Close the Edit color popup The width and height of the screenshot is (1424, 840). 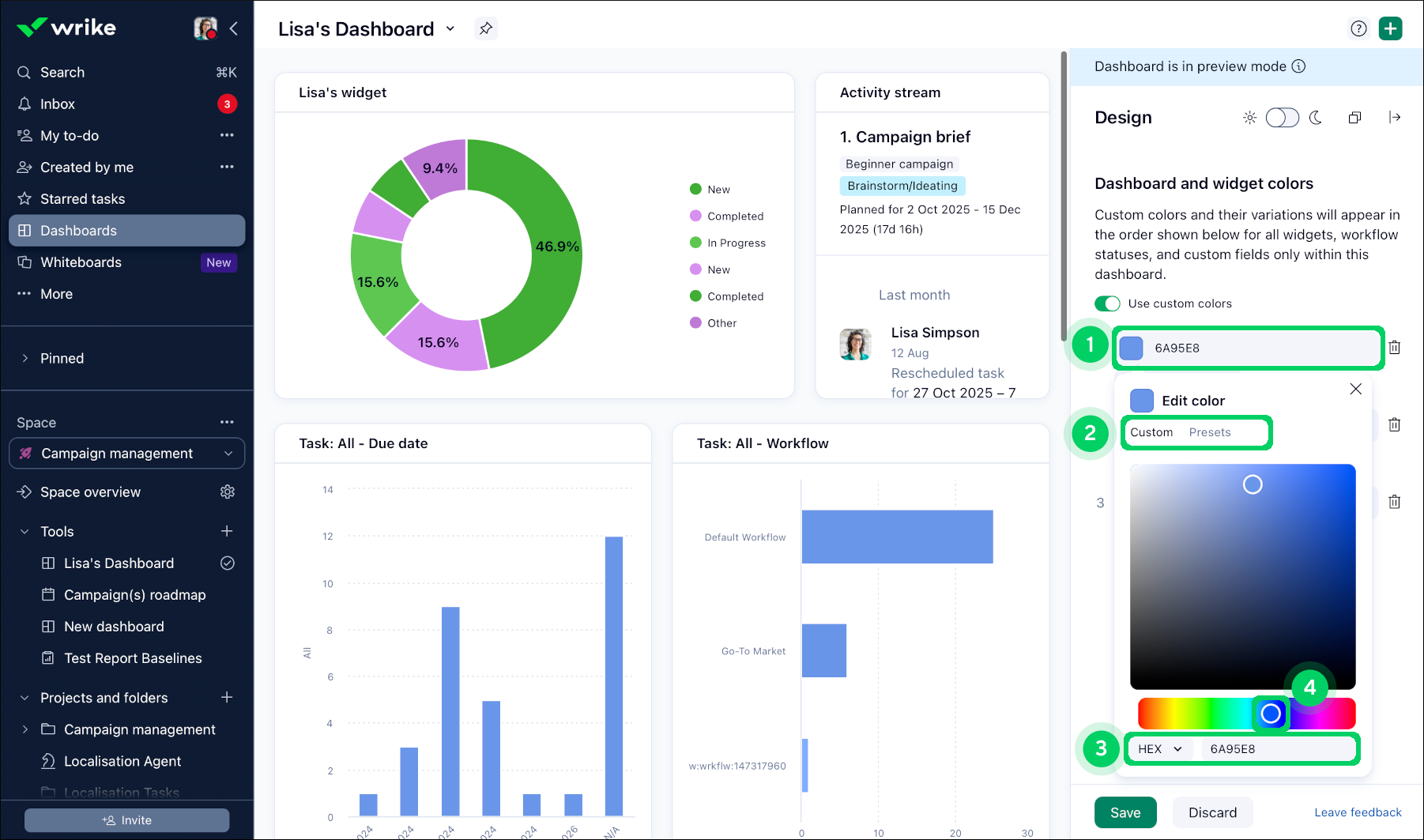[x=1356, y=389]
